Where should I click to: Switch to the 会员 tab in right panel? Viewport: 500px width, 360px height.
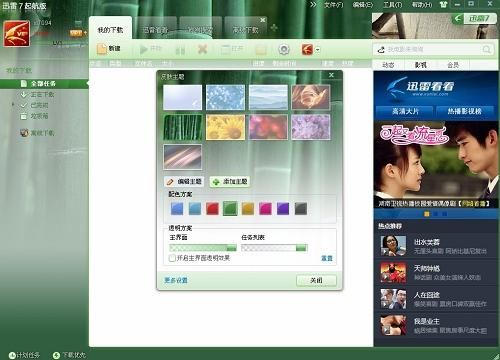point(453,65)
